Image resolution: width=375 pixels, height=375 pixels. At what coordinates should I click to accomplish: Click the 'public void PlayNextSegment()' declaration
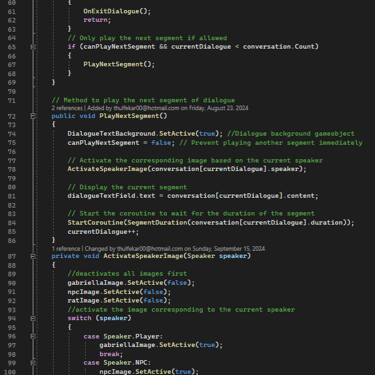pyautogui.click(x=109, y=116)
